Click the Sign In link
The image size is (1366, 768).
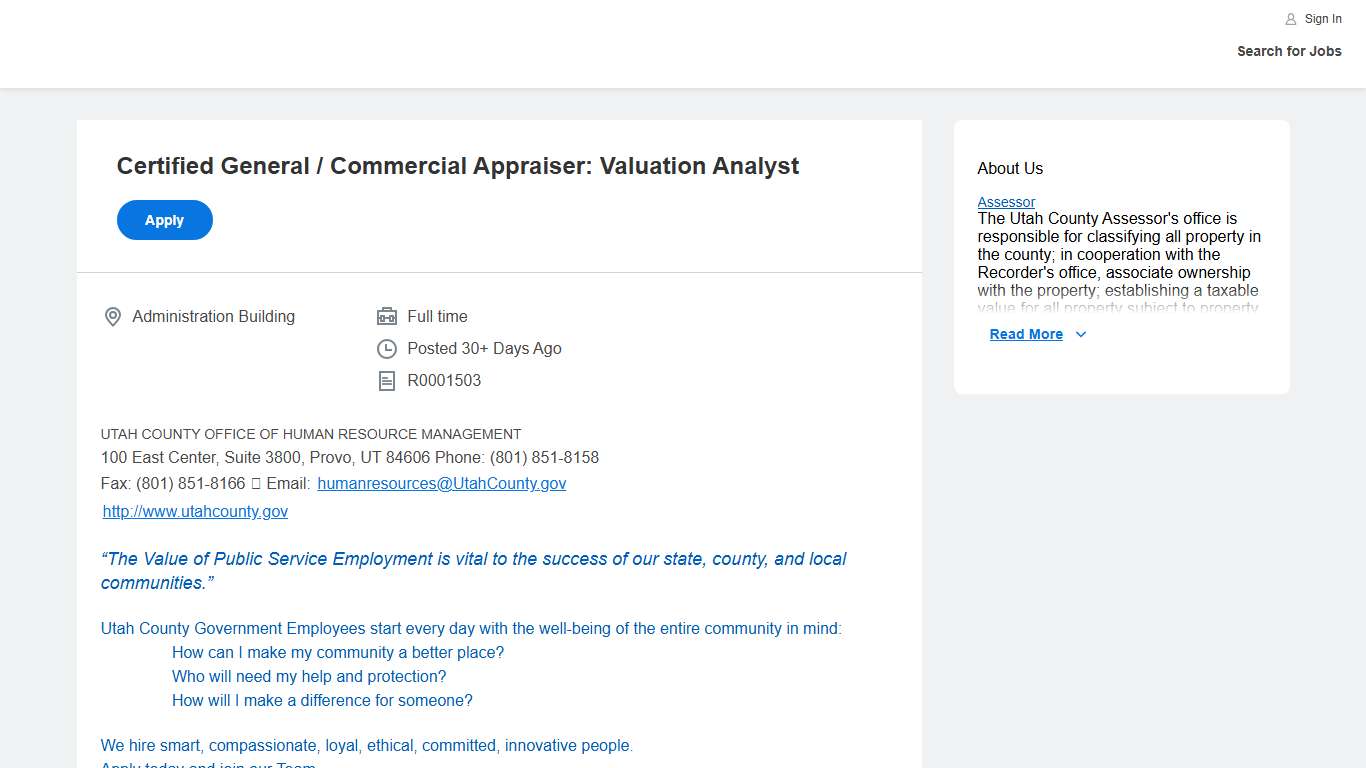click(1323, 19)
